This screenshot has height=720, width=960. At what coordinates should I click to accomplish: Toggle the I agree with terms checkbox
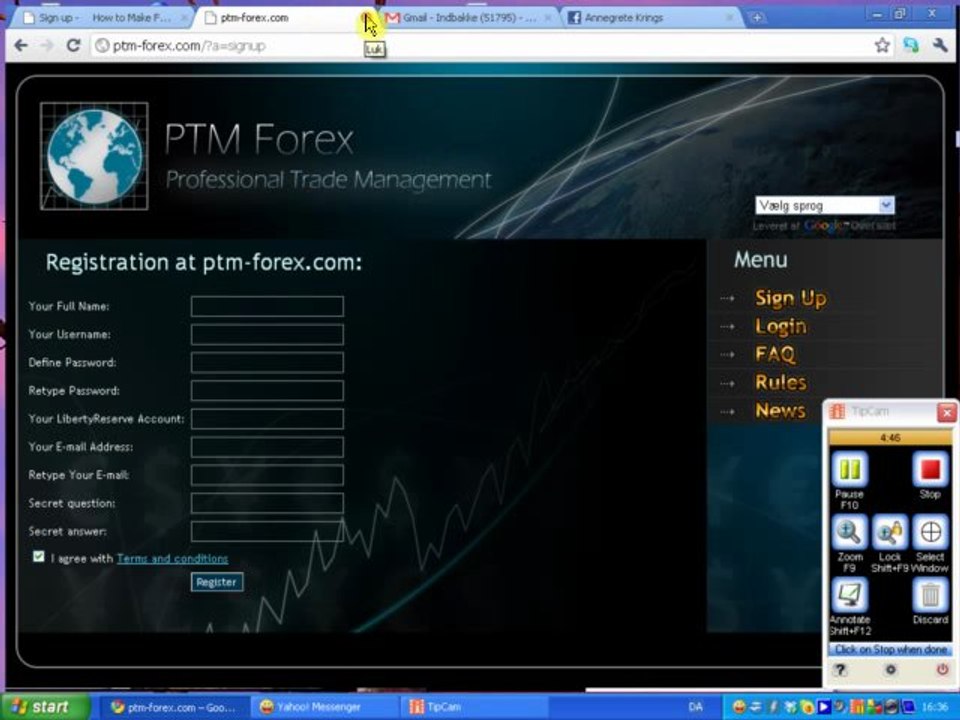click(x=39, y=557)
